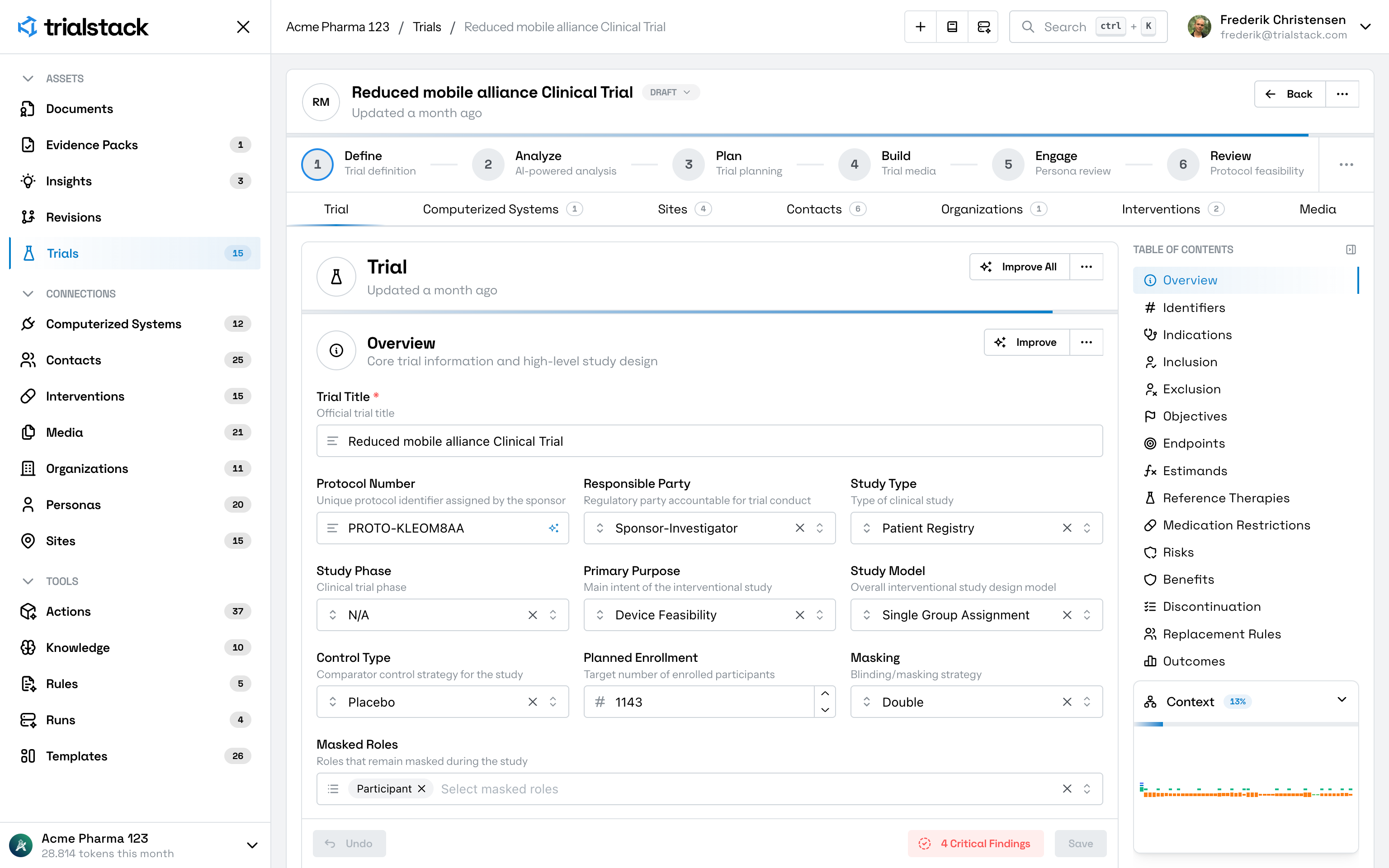Open the Primary Purpose dropdown

click(x=709, y=615)
